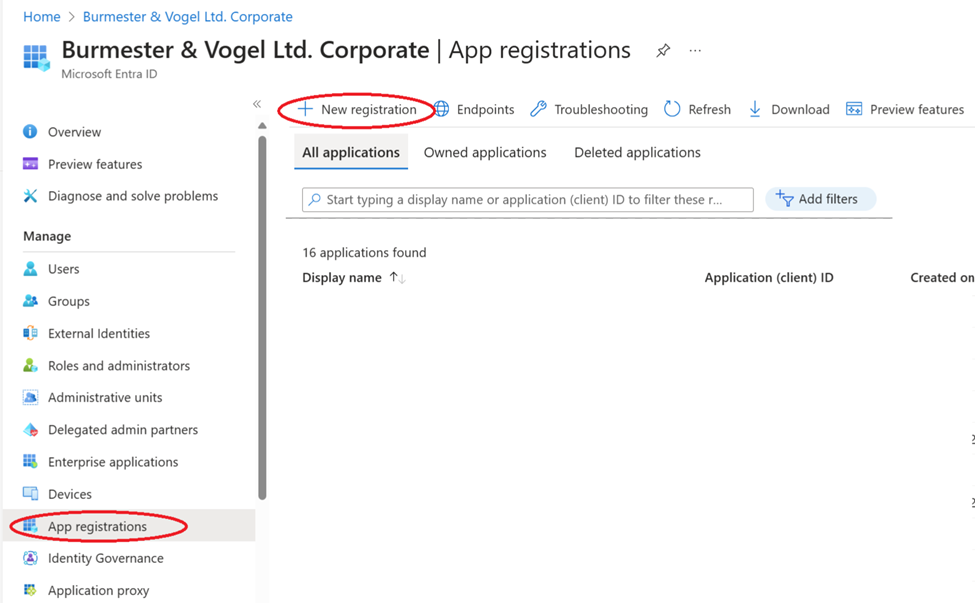Click the Created on column header

tap(942, 278)
